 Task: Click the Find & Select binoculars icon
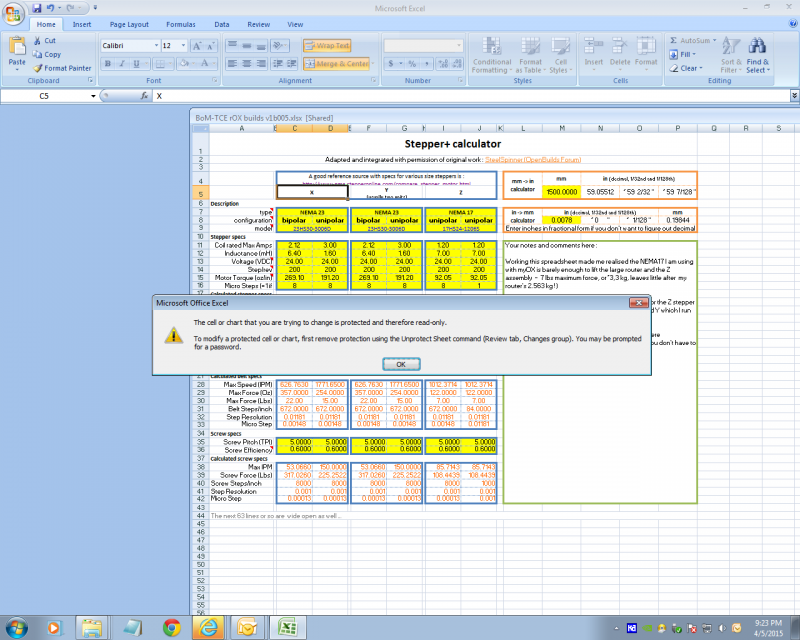[x=757, y=44]
